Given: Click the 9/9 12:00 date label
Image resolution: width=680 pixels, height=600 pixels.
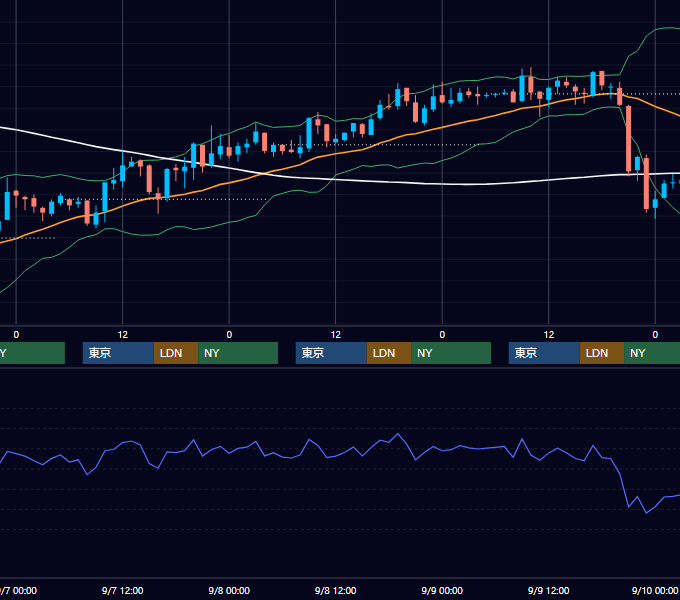Looking at the screenshot, I should (549, 590).
